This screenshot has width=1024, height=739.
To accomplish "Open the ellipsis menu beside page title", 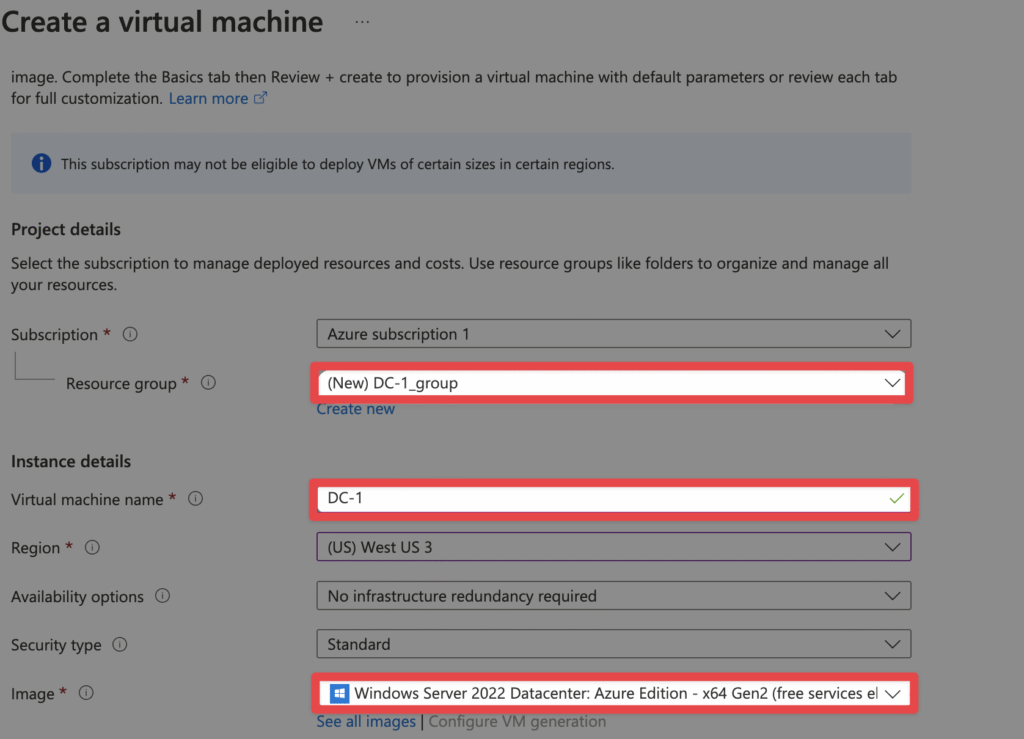I will [x=362, y=22].
